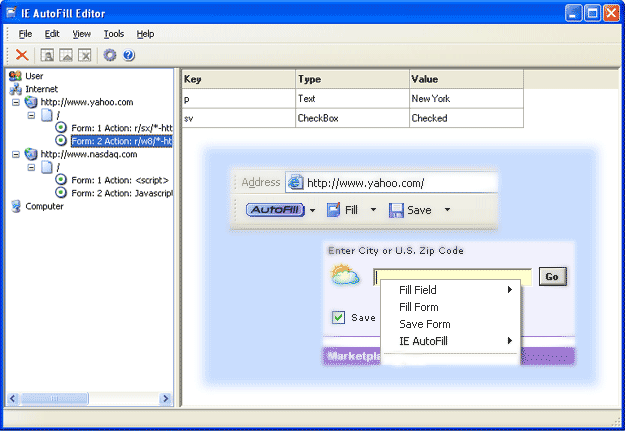Open the Fill dropdown arrow
Viewport: 626px width, 431px height.
(373, 210)
